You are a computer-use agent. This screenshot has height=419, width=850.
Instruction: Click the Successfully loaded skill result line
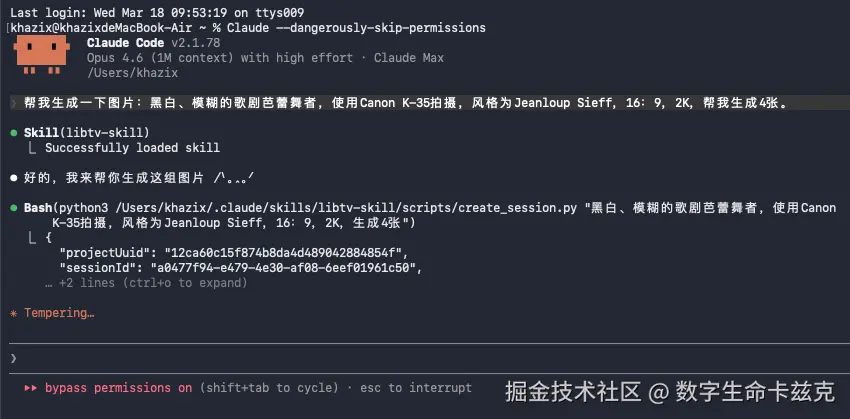(132, 148)
